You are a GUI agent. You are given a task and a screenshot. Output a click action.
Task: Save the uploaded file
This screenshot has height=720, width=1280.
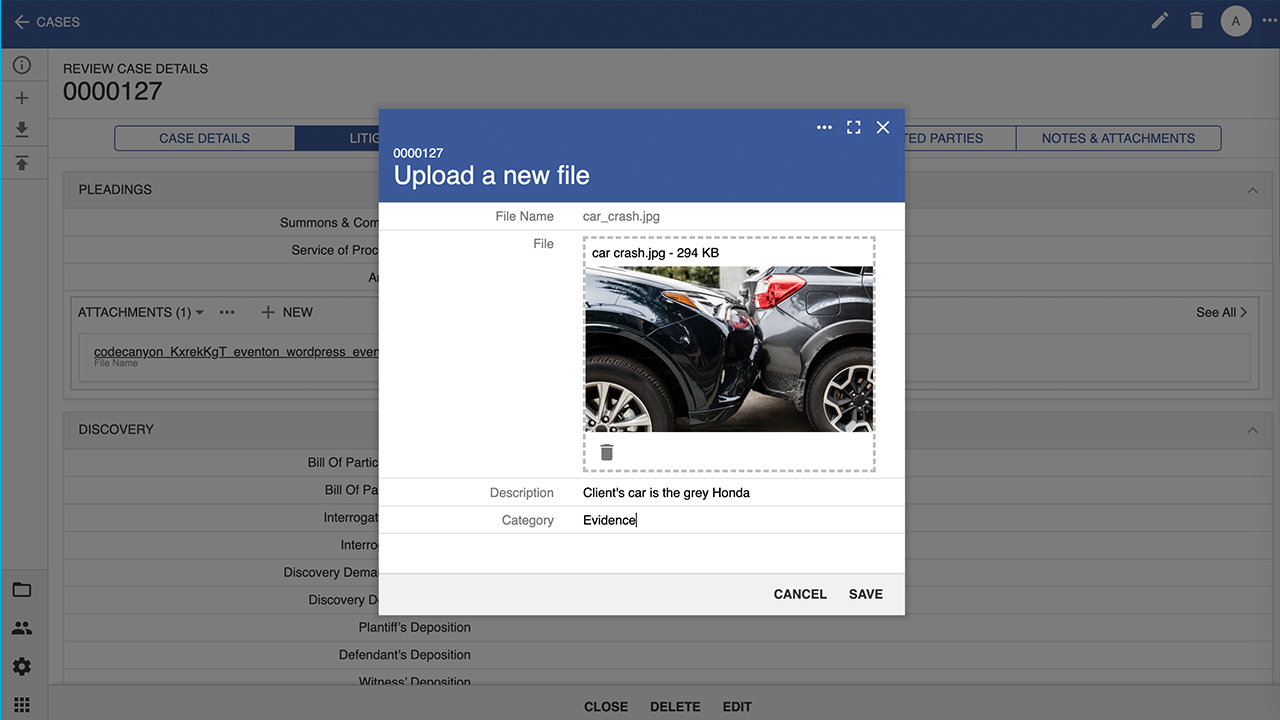point(865,594)
